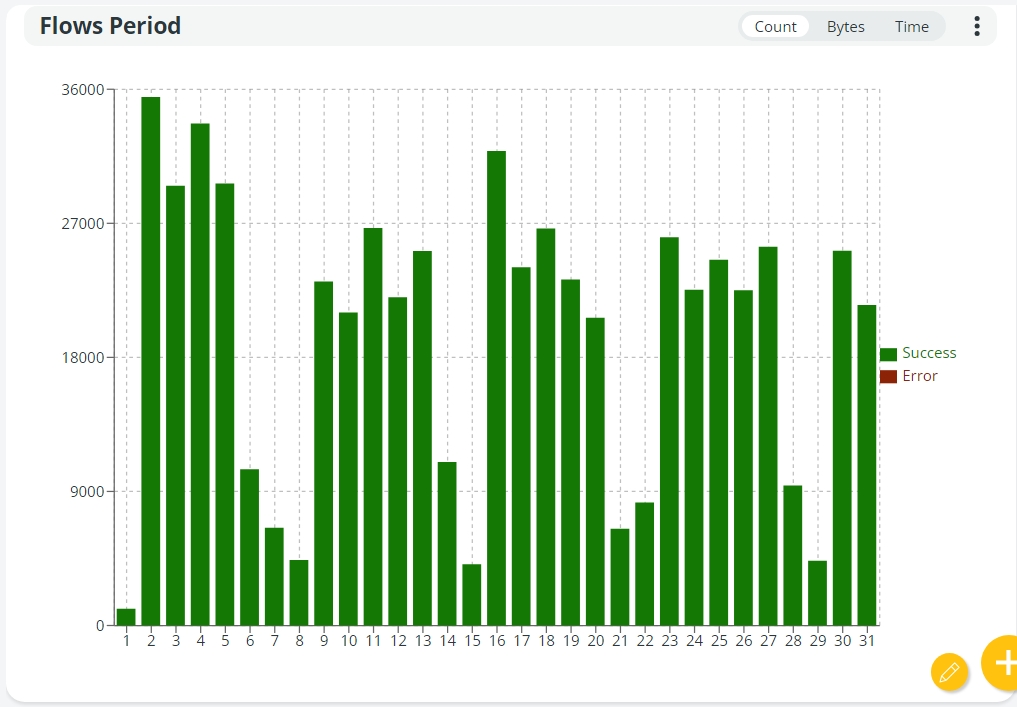This screenshot has width=1017, height=707.
Task: Toggle the Success legend label
Action: click(929, 353)
